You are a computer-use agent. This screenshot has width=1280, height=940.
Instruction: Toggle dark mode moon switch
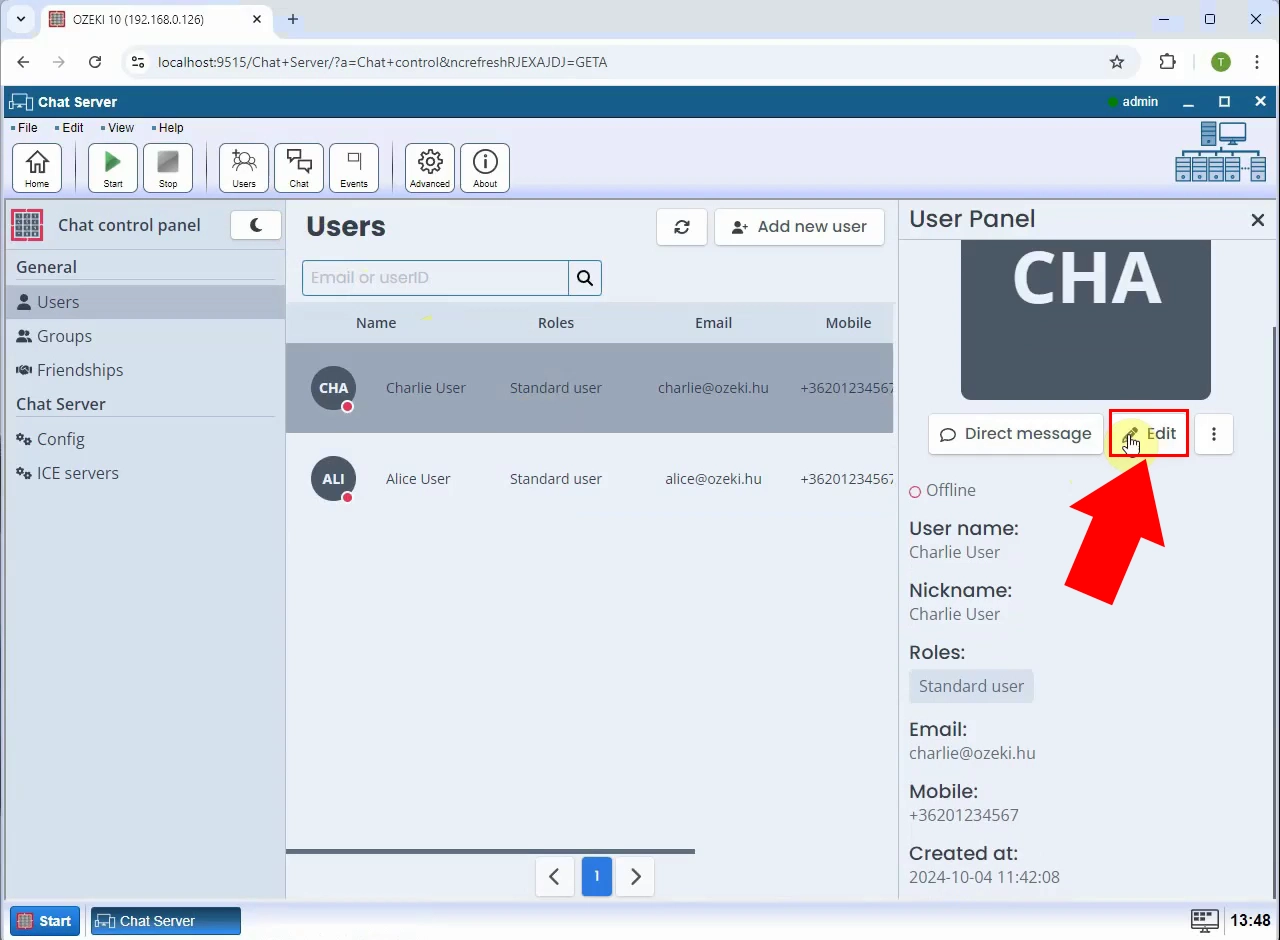click(x=256, y=225)
